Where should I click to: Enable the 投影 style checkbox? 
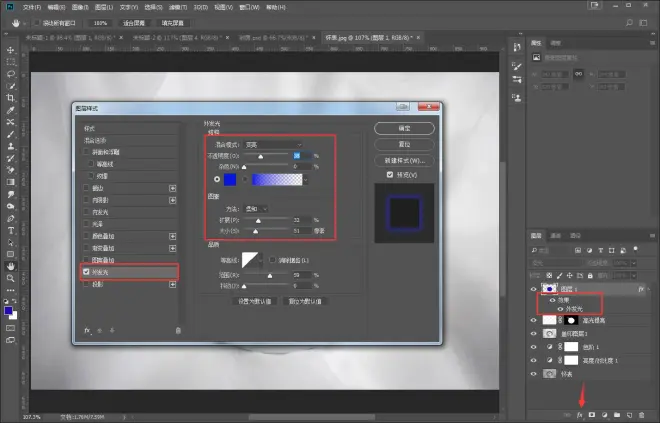tap(86, 284)
